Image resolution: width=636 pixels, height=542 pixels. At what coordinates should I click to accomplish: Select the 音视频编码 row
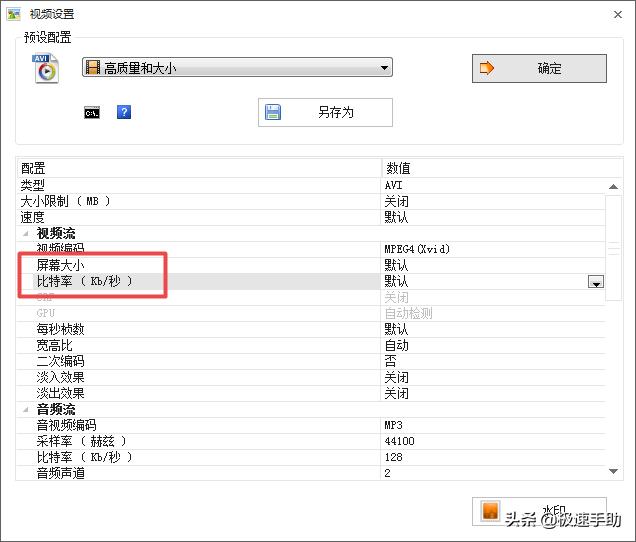(311, 425)
